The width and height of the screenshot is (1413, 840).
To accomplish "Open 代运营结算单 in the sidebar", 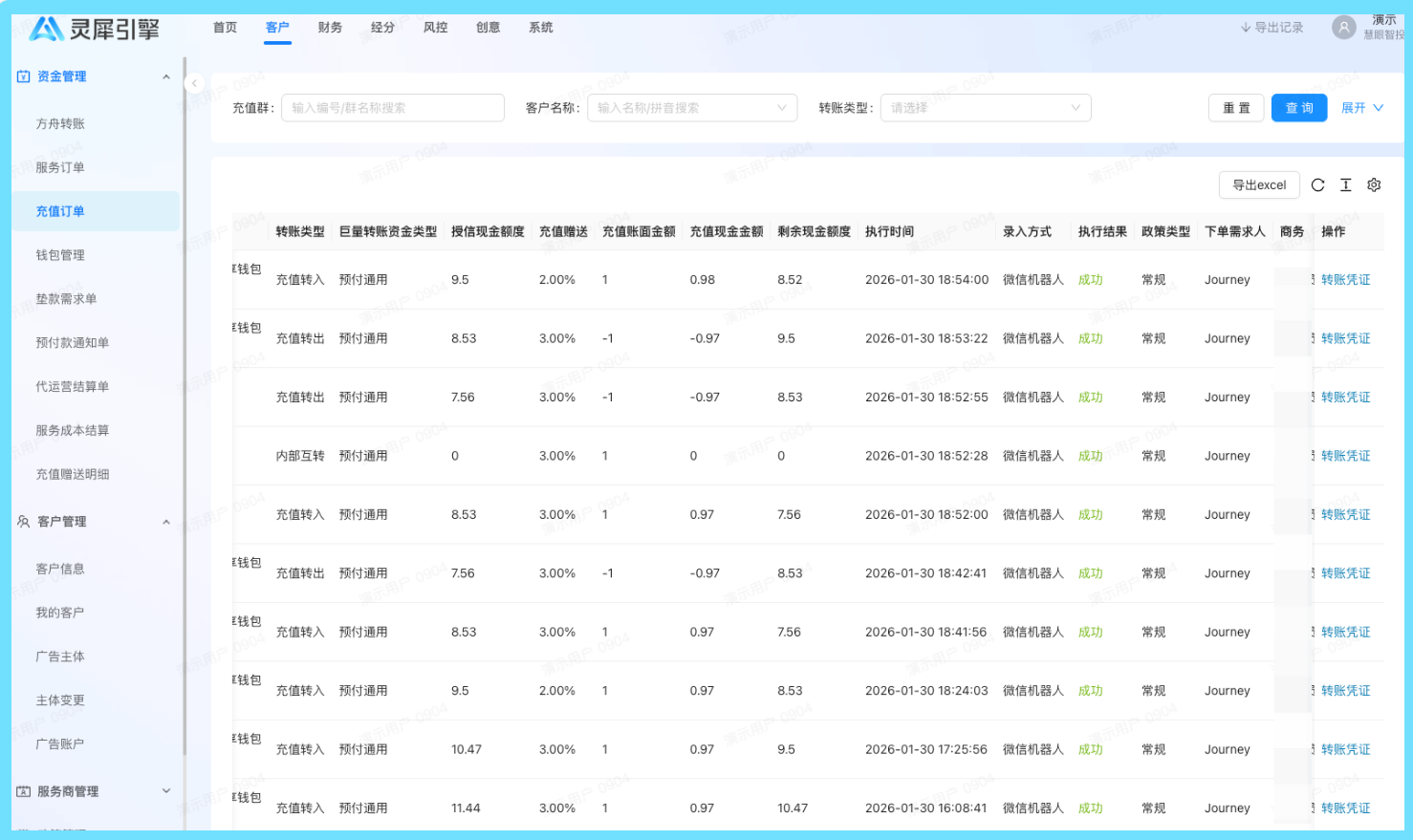I will (96, 387).
